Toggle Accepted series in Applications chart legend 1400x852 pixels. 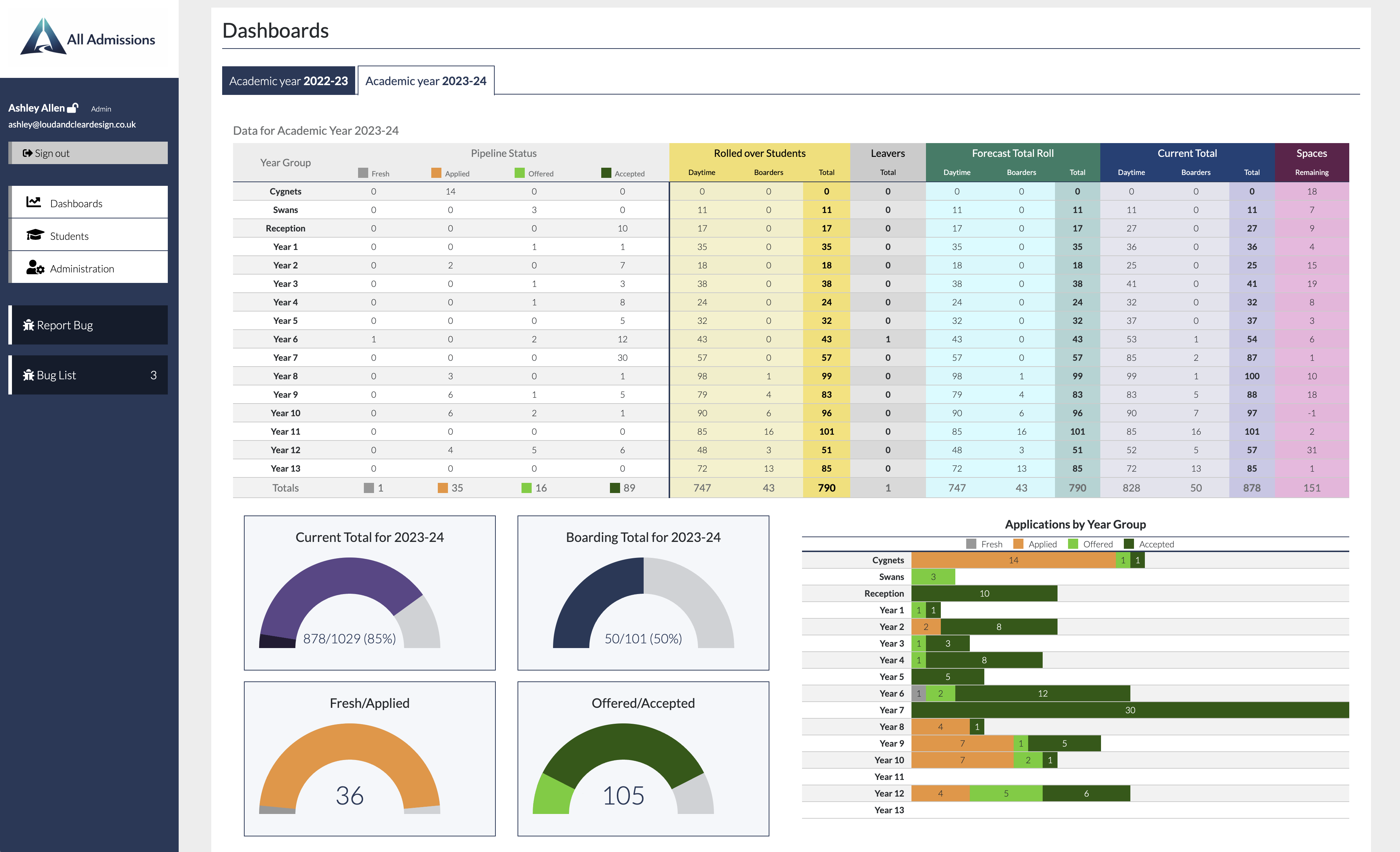click(x=1148, y=544)
